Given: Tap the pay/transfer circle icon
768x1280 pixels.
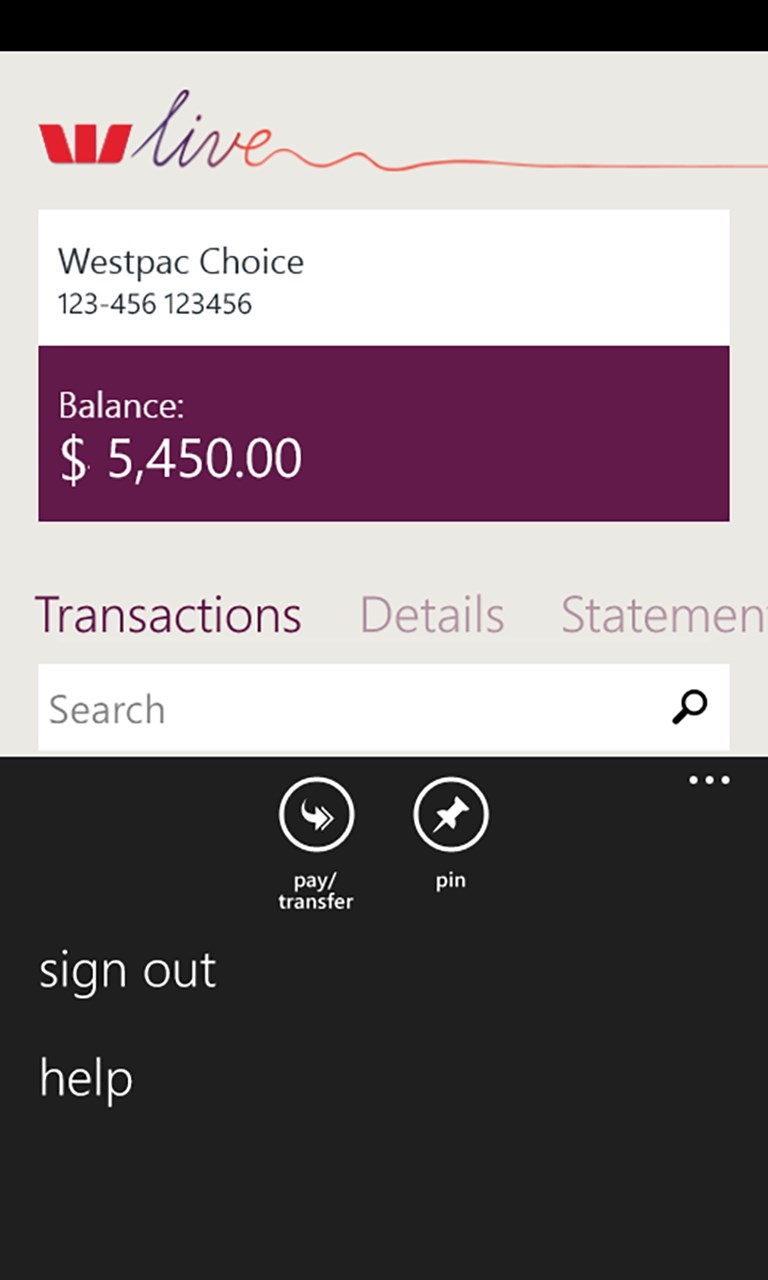Looking at the screenshot, I should (x=316, y=816).
